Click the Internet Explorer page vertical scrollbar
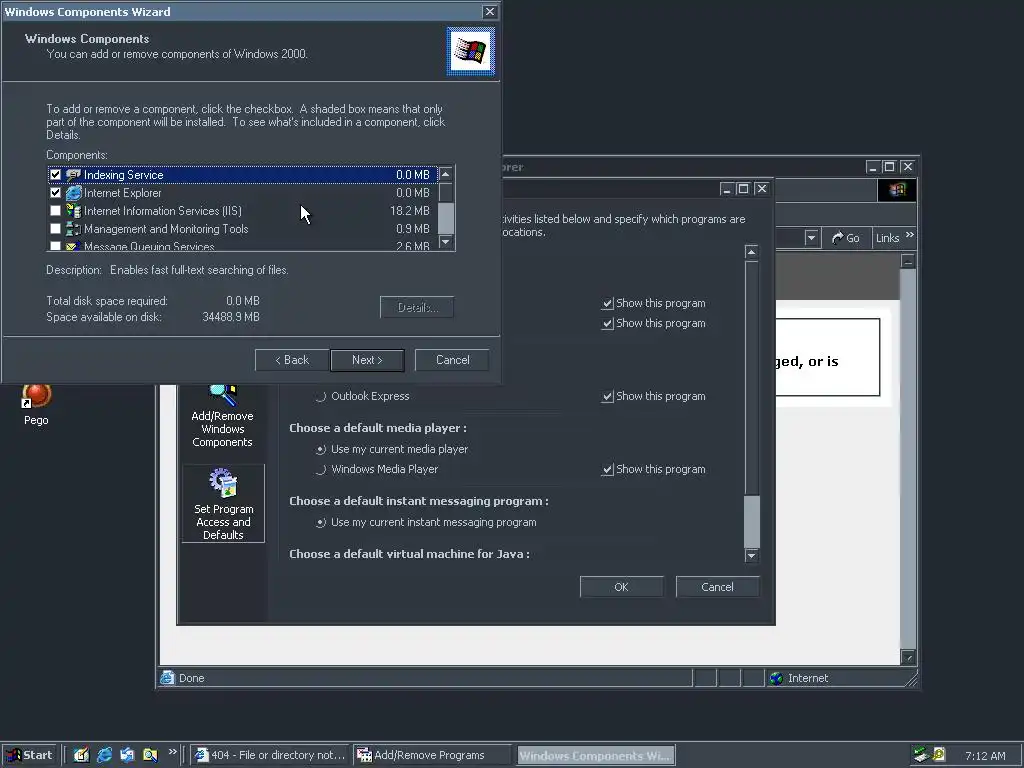 (908, 458)
